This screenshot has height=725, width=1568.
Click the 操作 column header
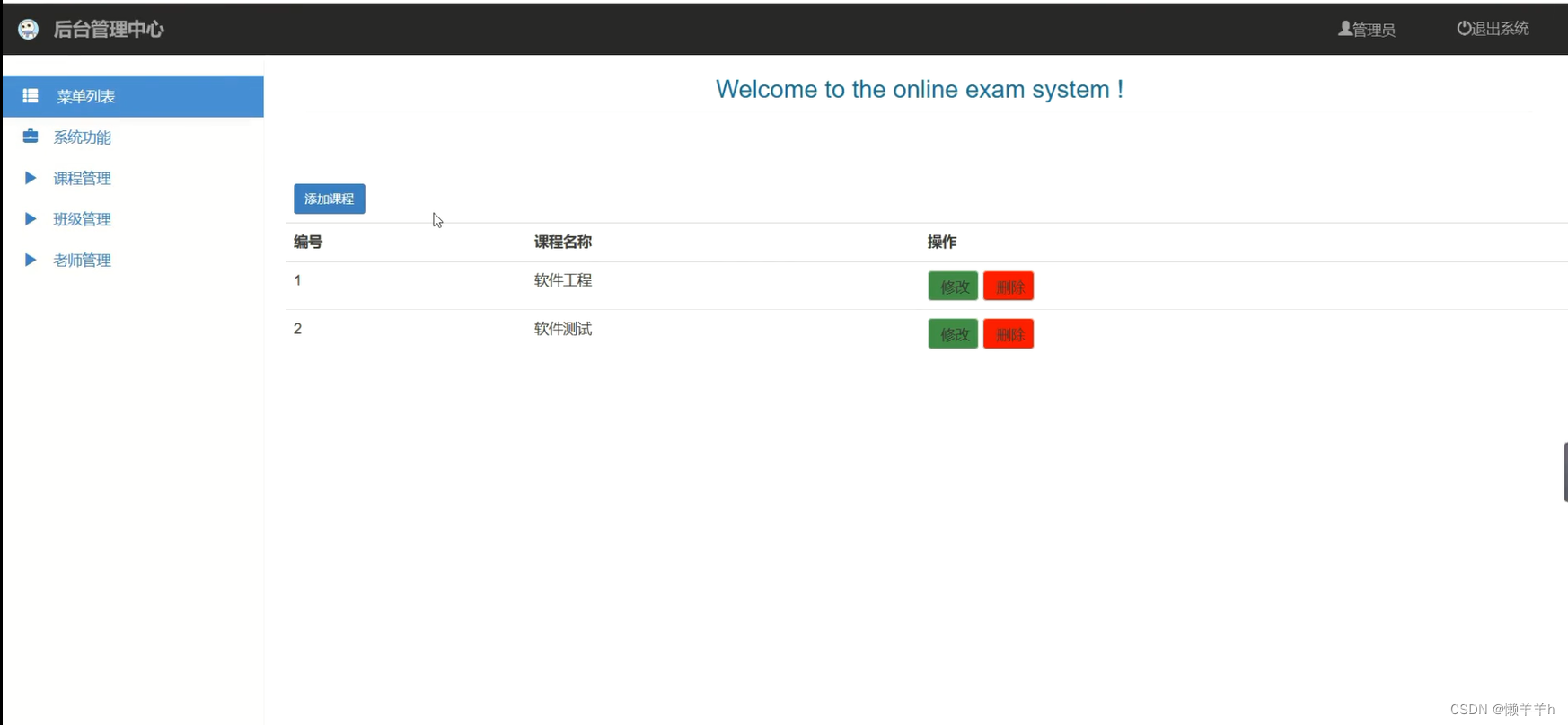[x=942, y=242]
